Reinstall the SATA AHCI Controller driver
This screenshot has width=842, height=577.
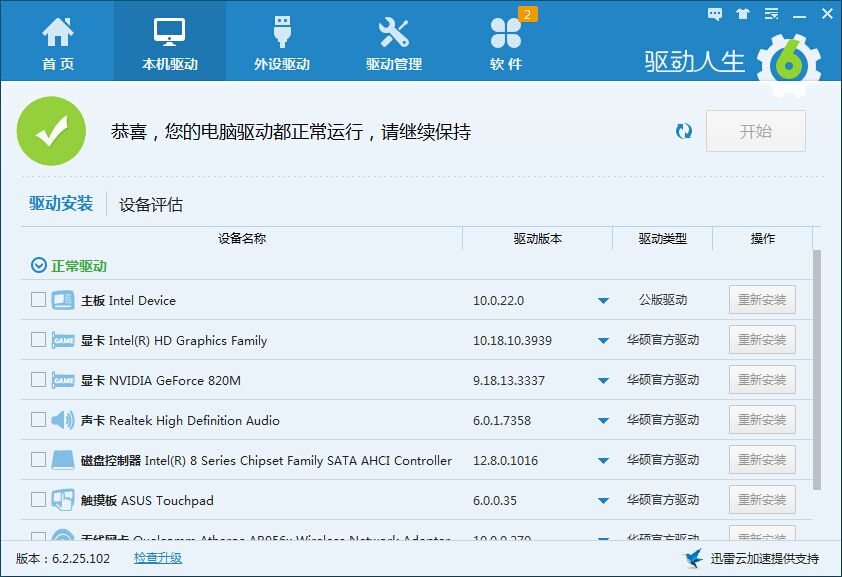point(762,460)
